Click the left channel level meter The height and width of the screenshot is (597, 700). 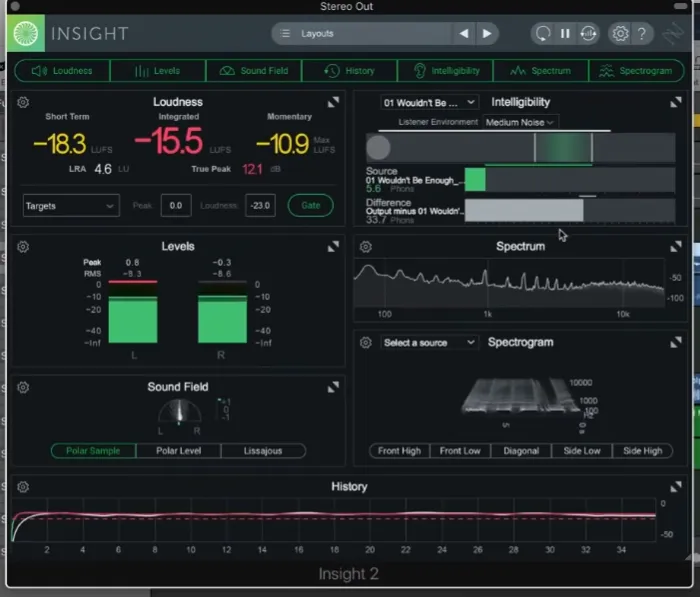[x=133, y=312]
